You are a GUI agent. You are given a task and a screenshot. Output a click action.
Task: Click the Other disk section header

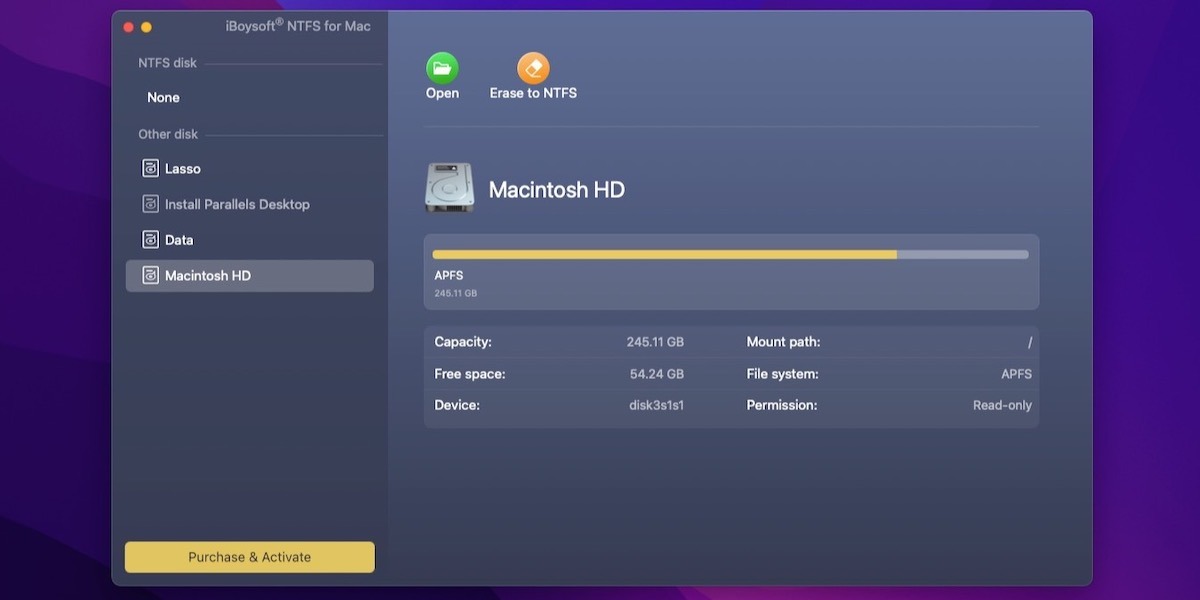[167, 133]
